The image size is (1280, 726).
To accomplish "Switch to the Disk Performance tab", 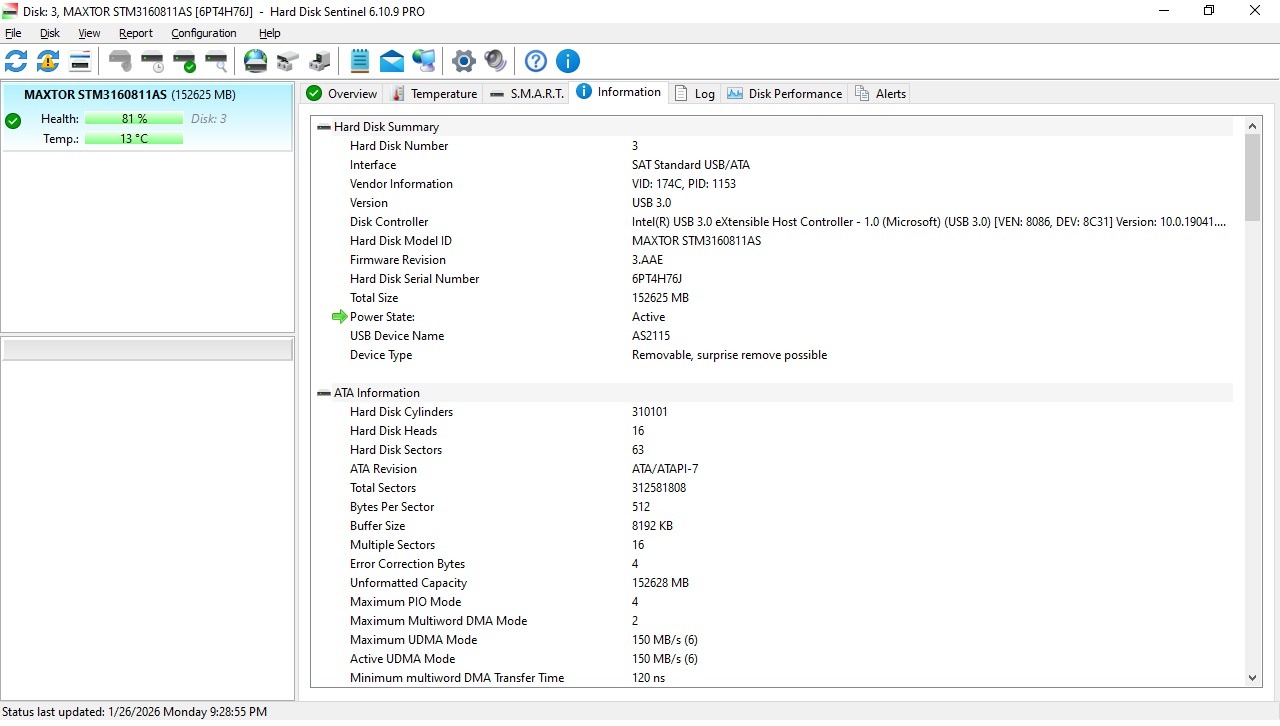I will click(785, 94).
